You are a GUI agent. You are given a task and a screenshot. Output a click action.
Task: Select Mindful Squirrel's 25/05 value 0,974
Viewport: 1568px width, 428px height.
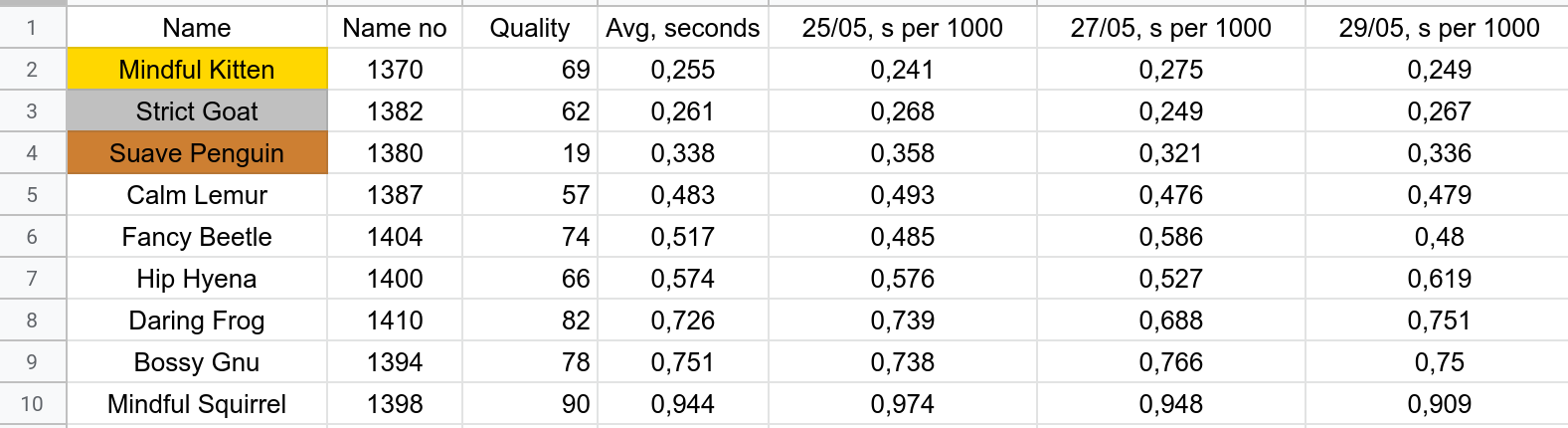[x=902, y=404]
